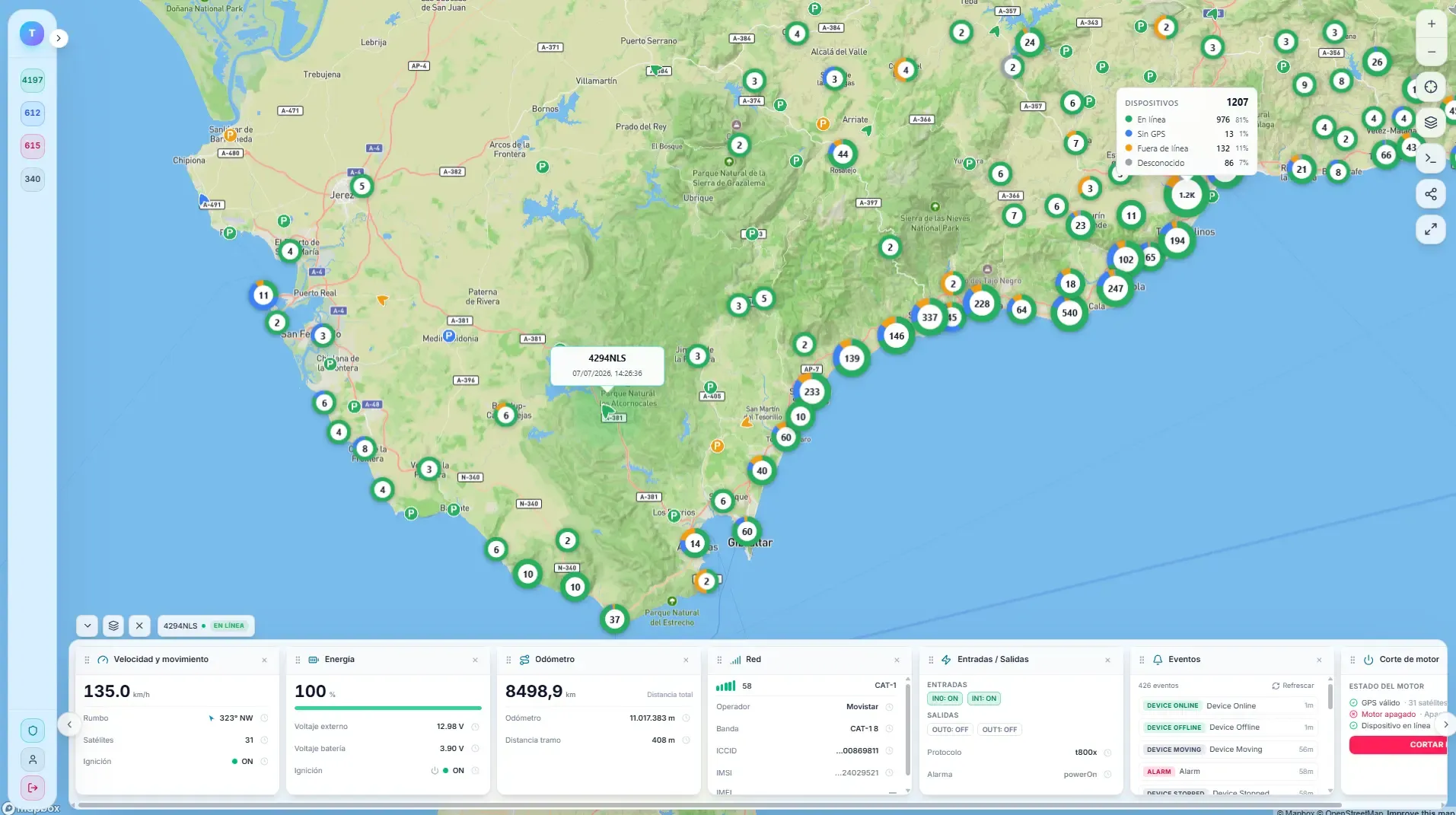1456x815 pixels.
Task: Open the command terminal icon
Action: 1431,158
